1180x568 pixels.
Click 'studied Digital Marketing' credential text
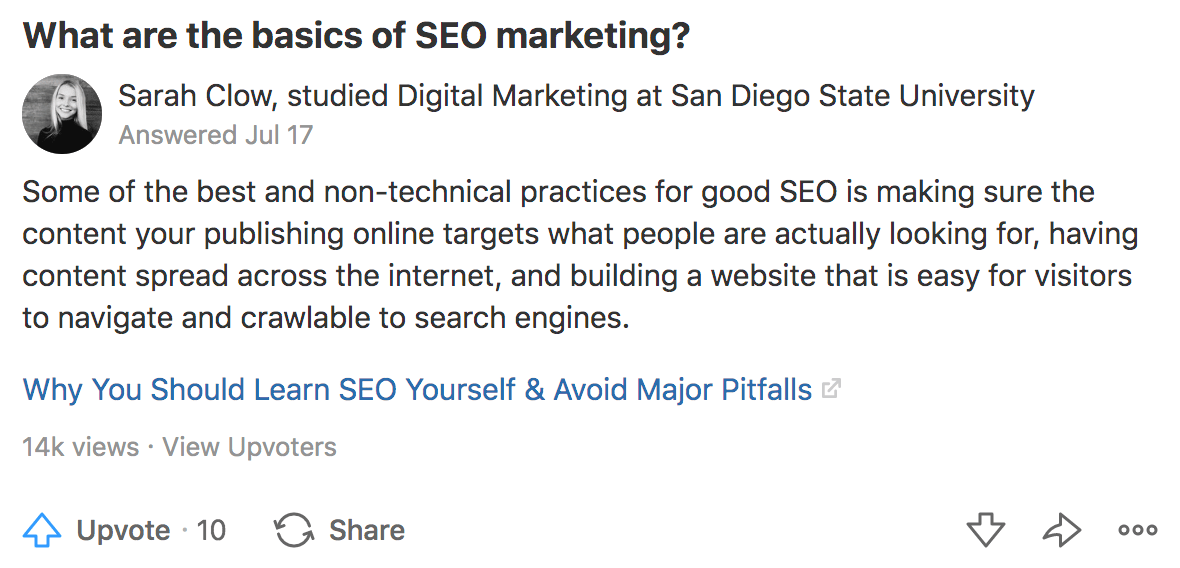(x=457, y=96)
